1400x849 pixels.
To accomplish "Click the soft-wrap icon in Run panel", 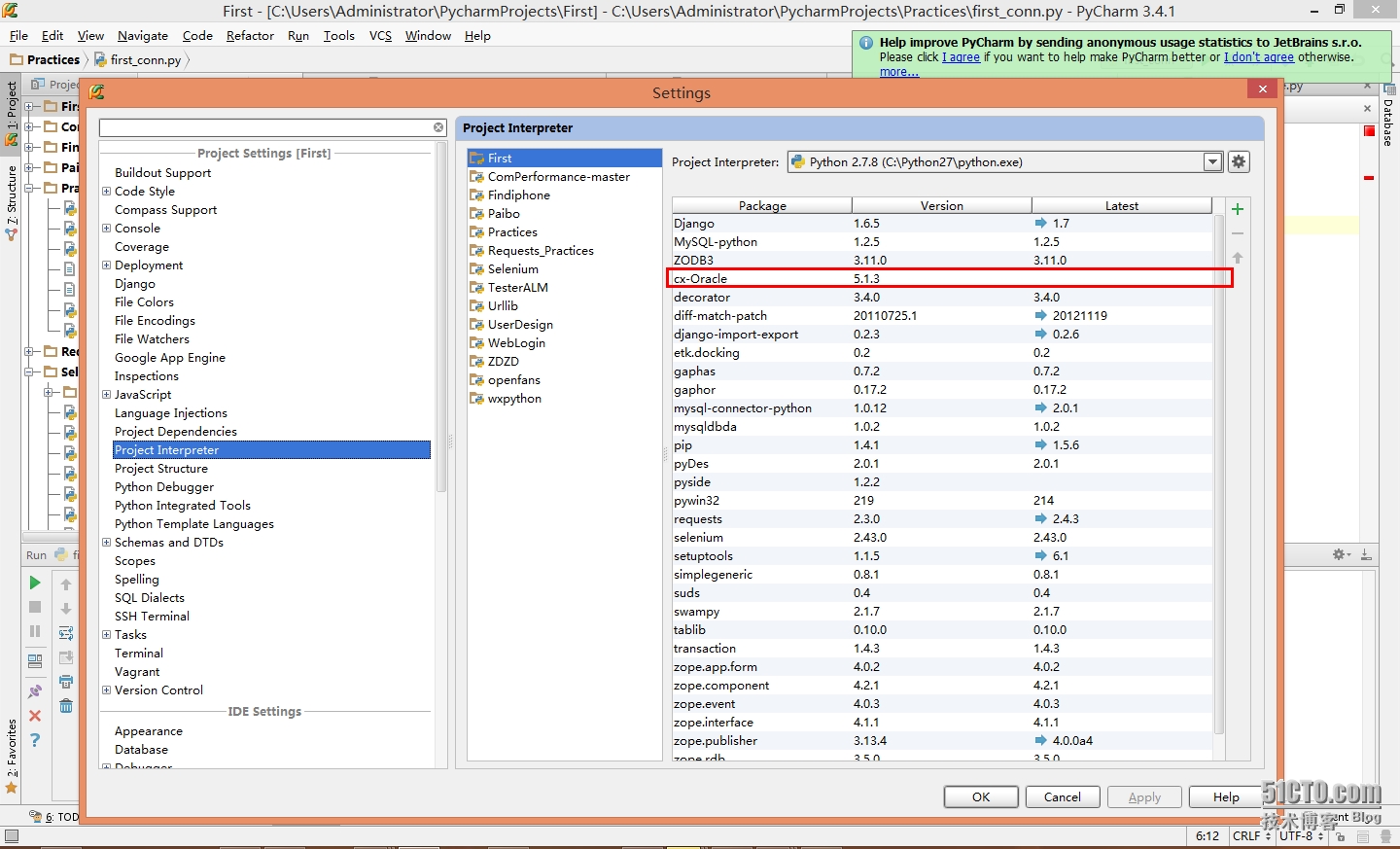I will (66, 633).
